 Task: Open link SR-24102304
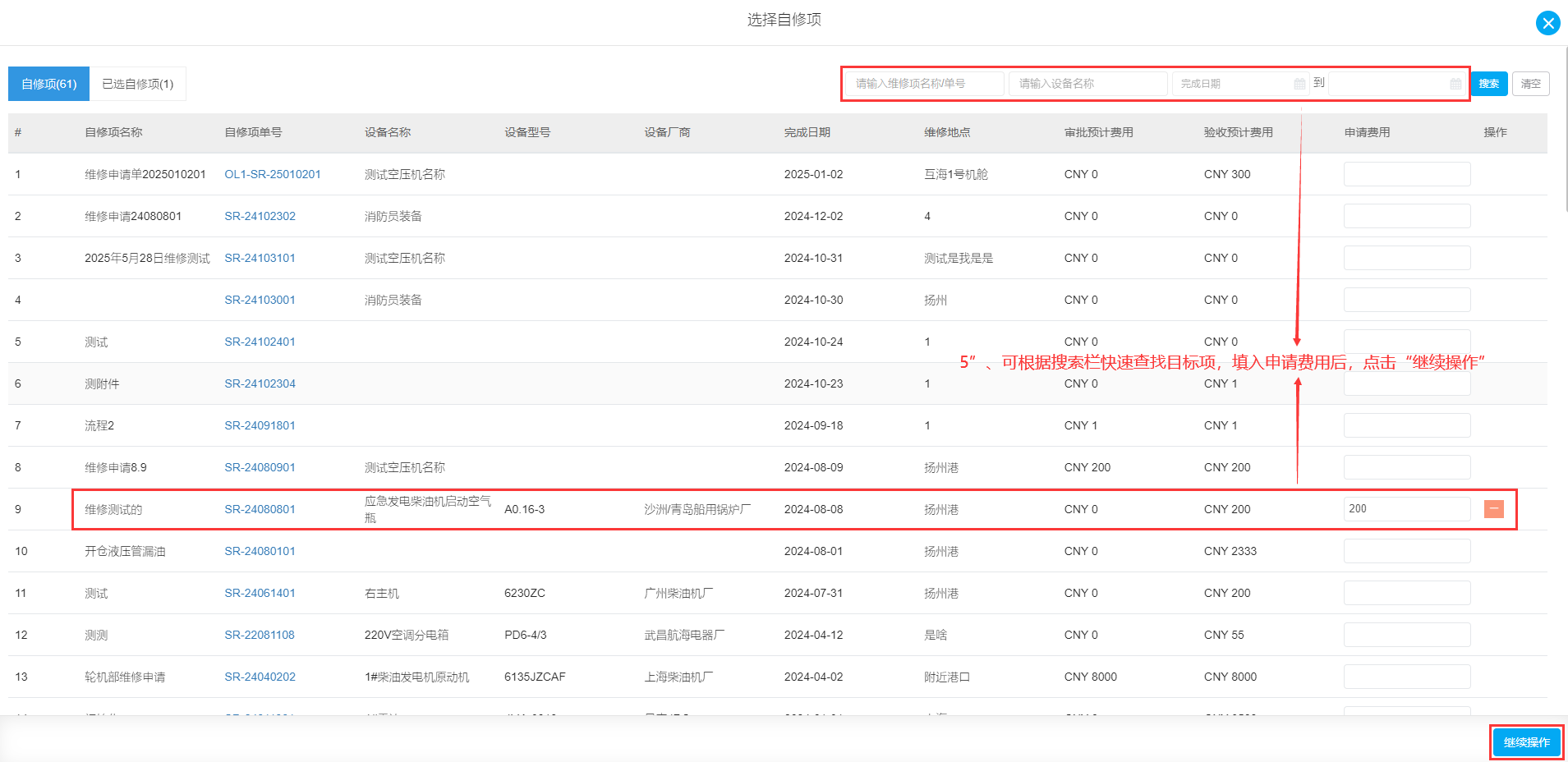260,383
